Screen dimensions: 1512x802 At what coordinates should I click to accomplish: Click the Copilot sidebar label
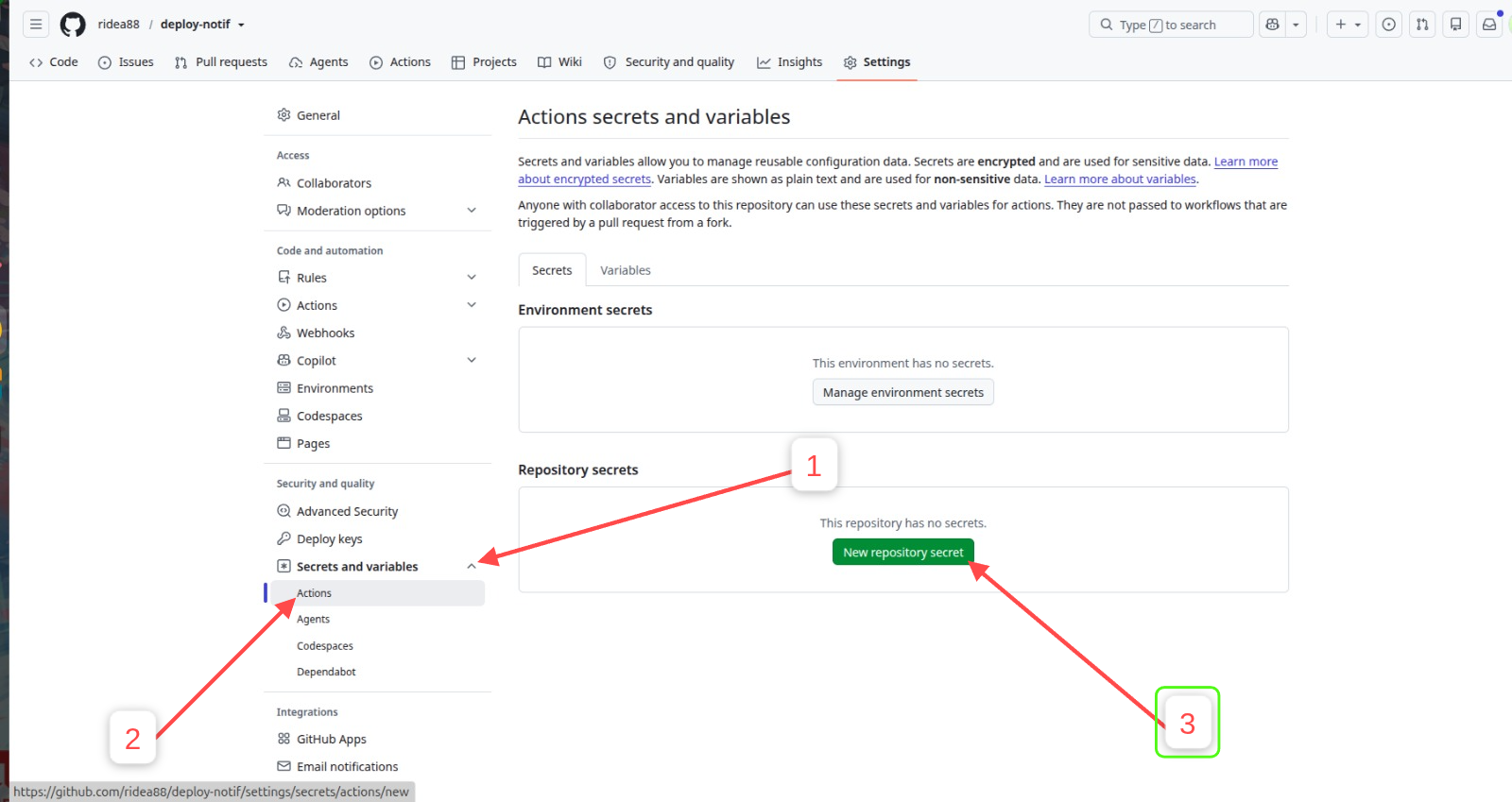pyautogui.click(x=317, y=361)
